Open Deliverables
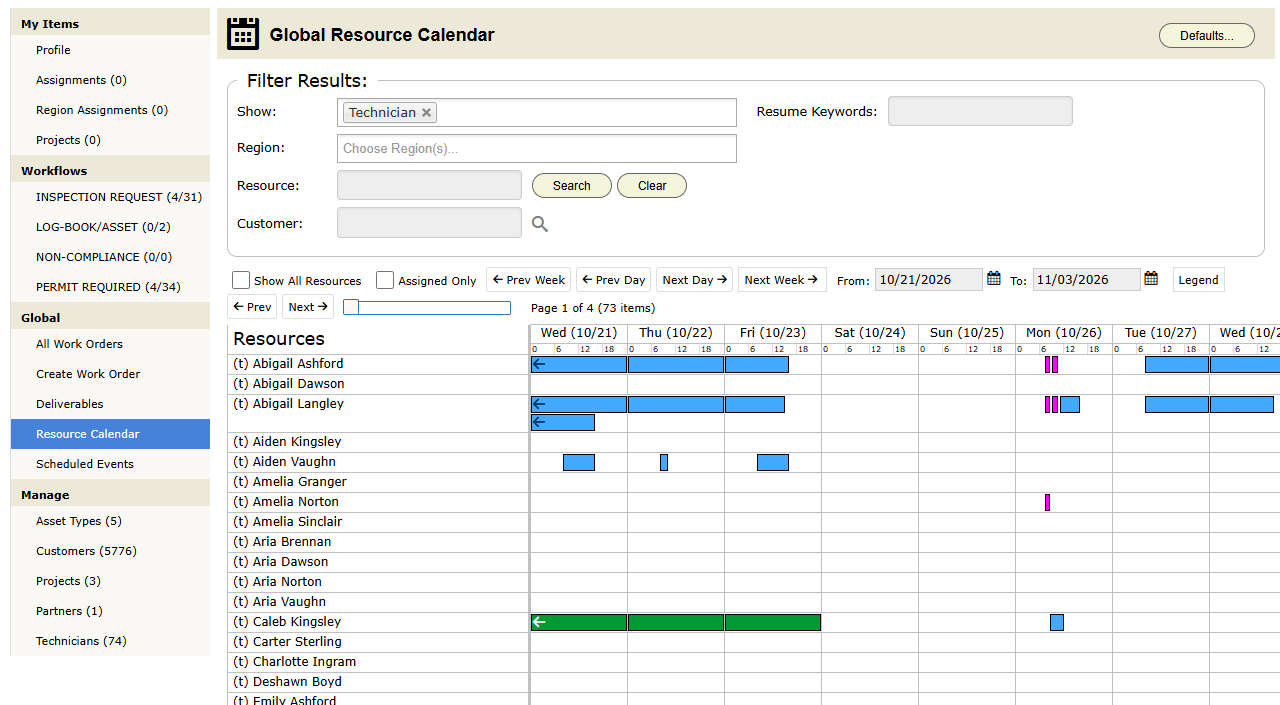Viewport: 1280px width, 705px height. pos(110,404)
